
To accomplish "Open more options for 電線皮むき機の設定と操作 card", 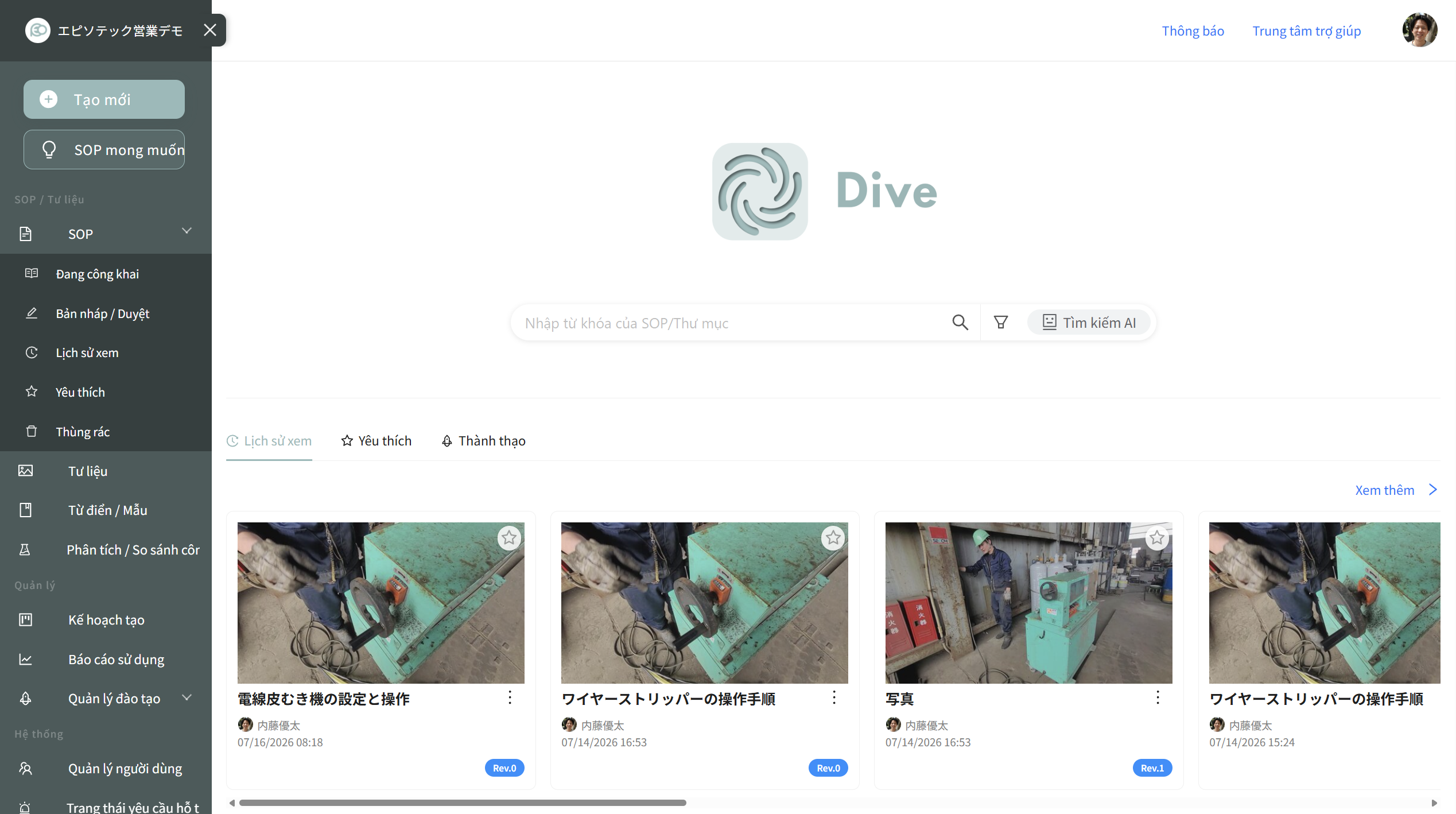I will point(510,697).
